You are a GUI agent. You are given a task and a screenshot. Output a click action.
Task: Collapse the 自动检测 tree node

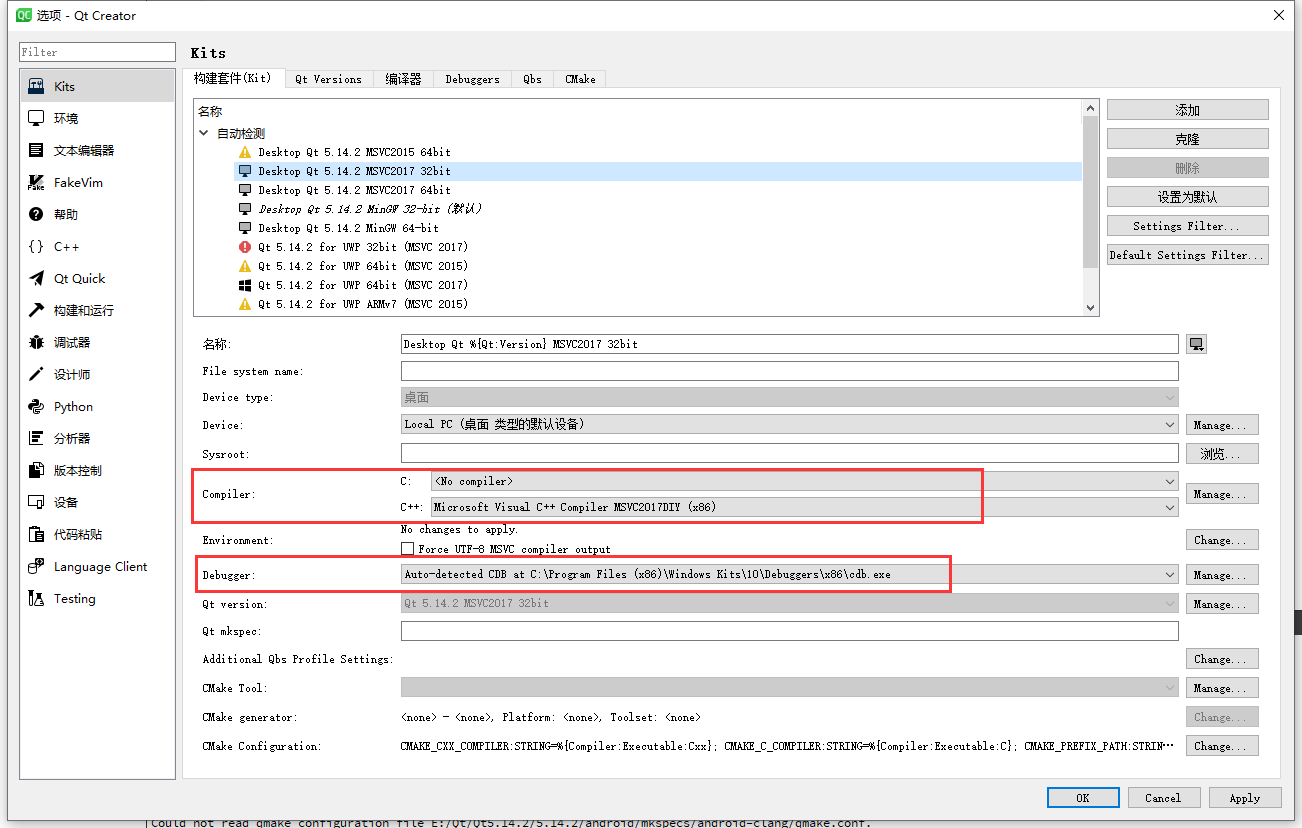click(204, 133)
